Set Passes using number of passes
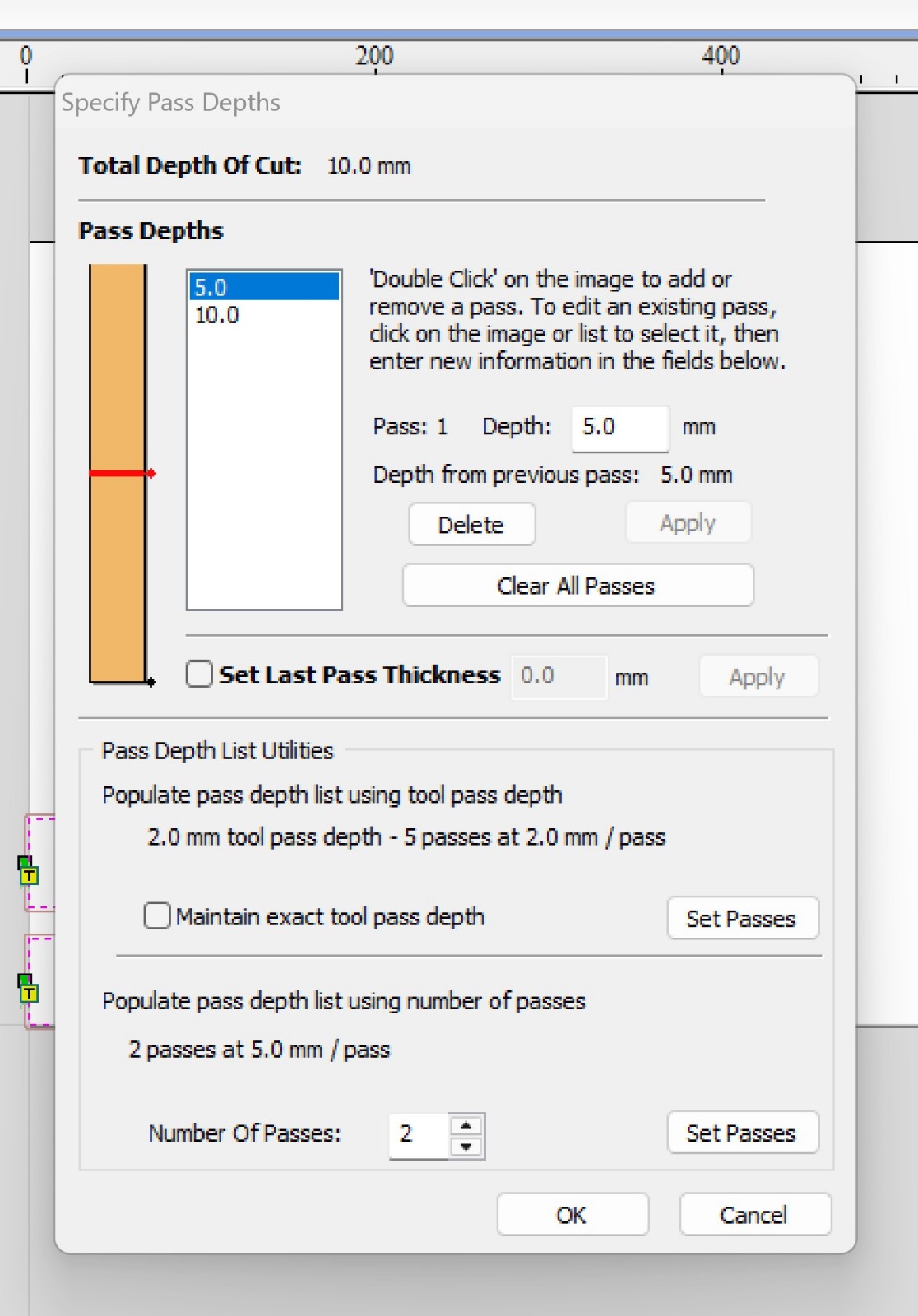The image size is (918, 1316). coord(741,1133)
